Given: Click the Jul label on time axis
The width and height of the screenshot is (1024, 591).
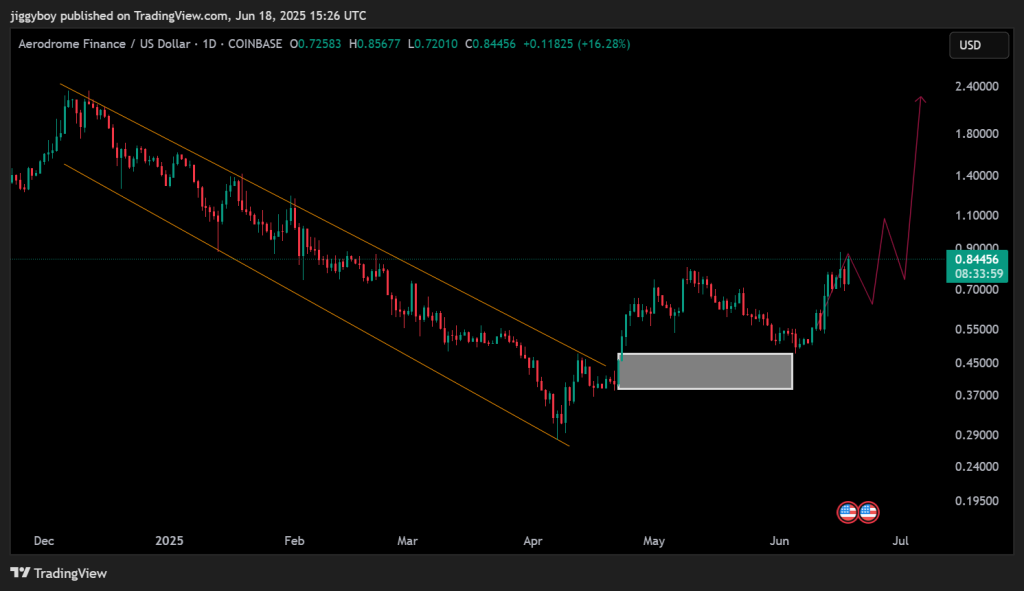Looking at the screenshot, I should click(901, 541).
